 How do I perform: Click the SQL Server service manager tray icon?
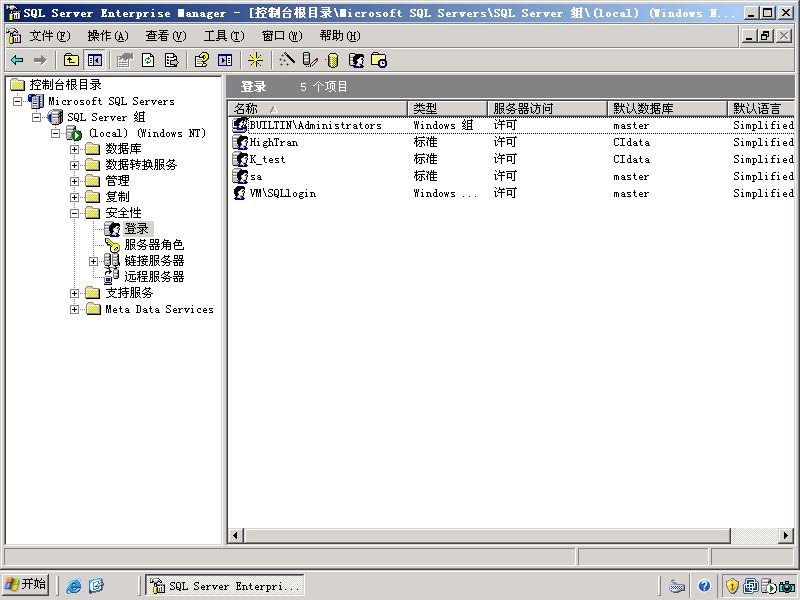pos(768,586)
